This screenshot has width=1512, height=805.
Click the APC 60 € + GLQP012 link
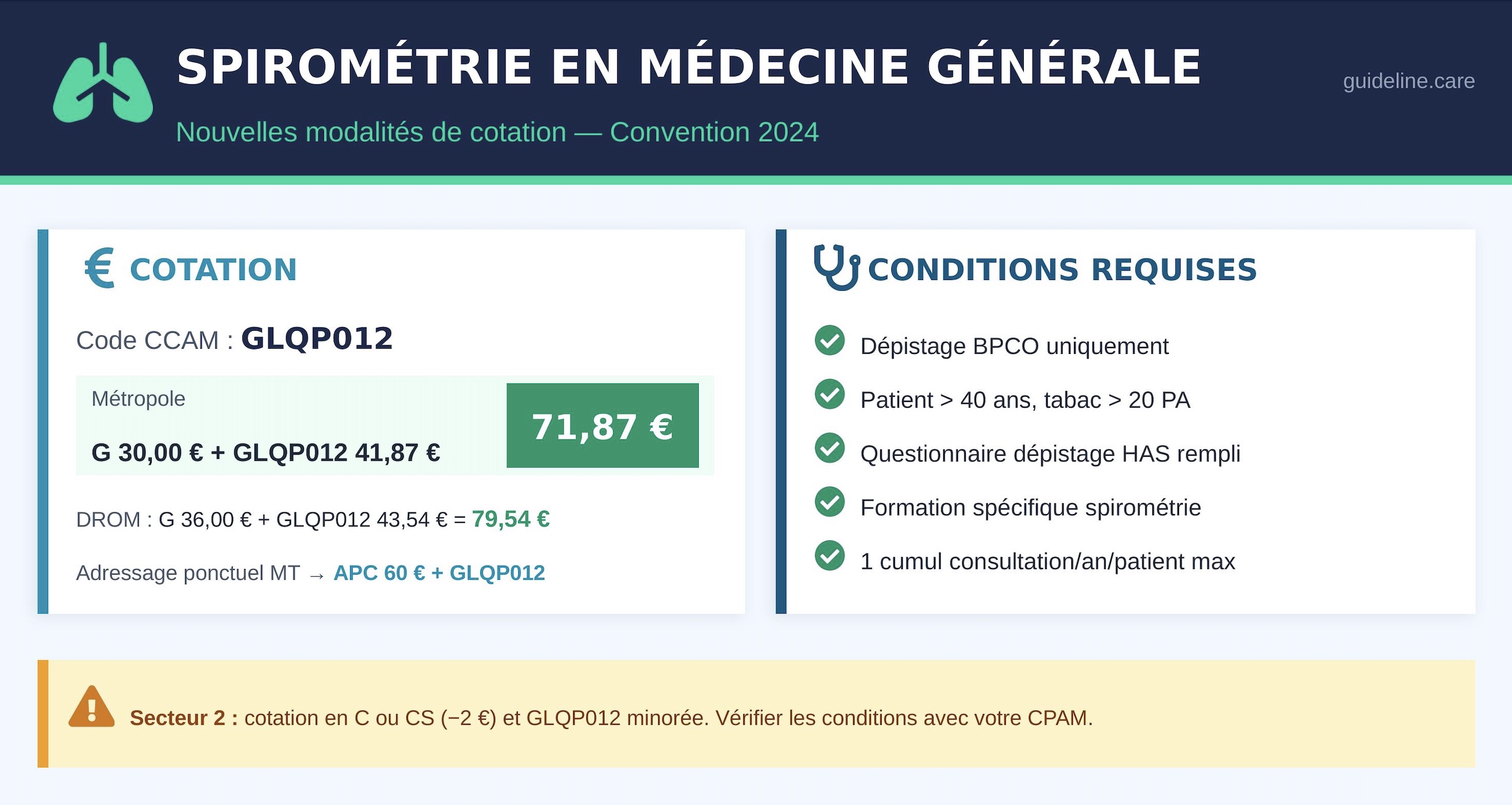(439, 573)
